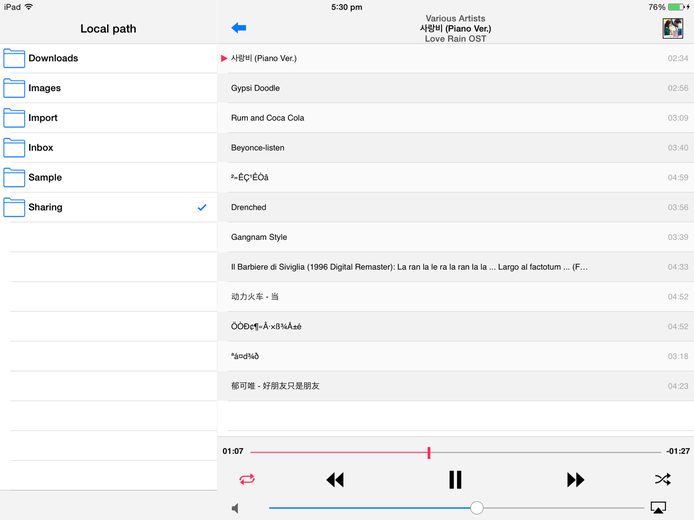The image size is (694, 520).
Task: Click the Sample folder icon
Action: click(14, 177)
